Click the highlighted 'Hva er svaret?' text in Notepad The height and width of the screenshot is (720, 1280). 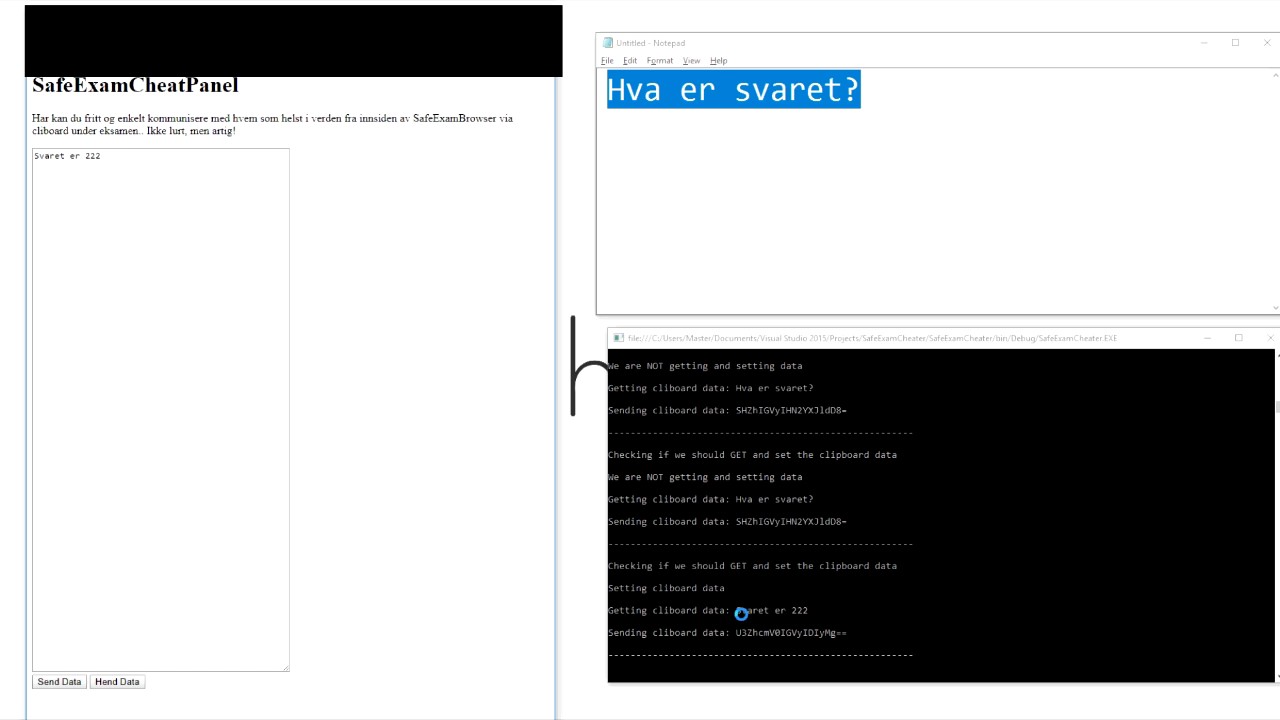pos(733,90)
